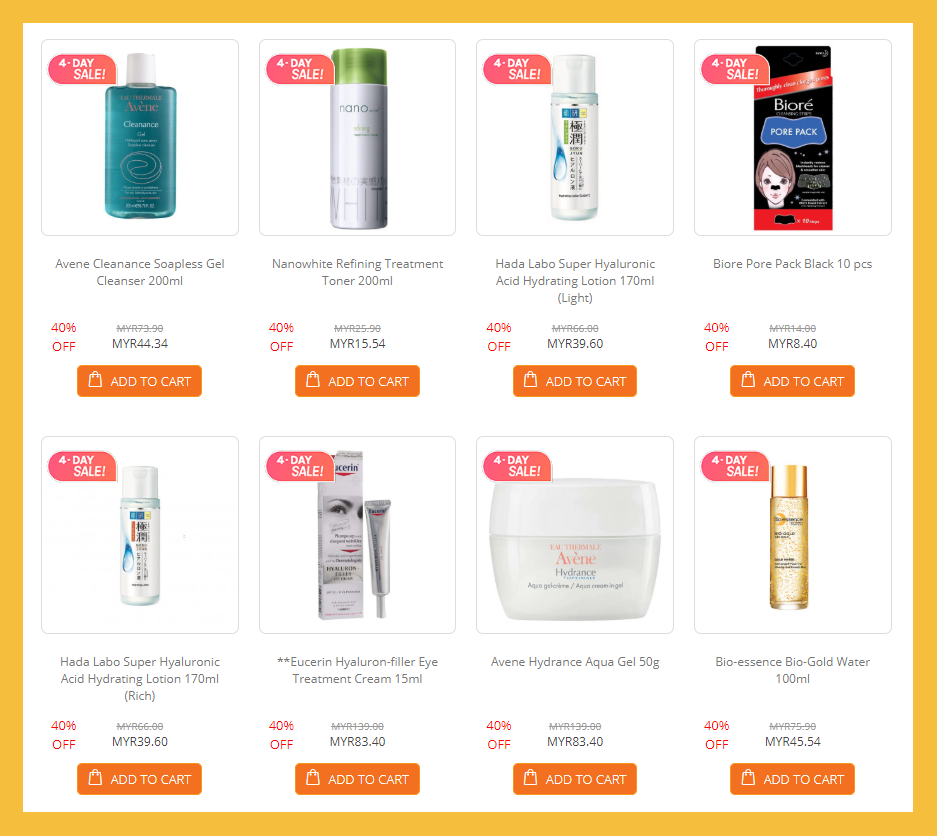
Task: Add Avene Hydrance Aqua Gel to cart
Action: click(575, 779)
